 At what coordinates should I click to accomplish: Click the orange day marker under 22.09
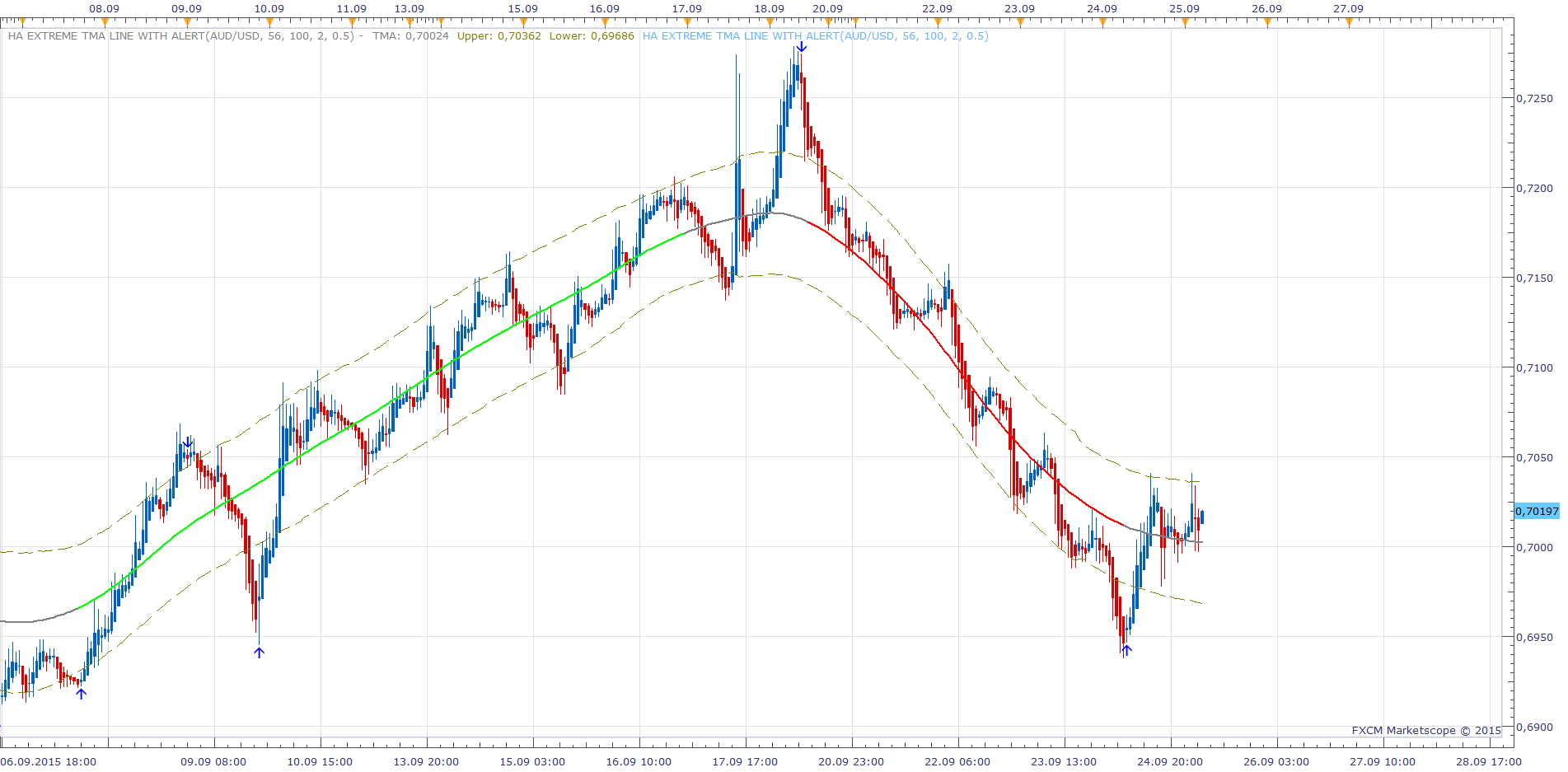click(x=938, y=22)
